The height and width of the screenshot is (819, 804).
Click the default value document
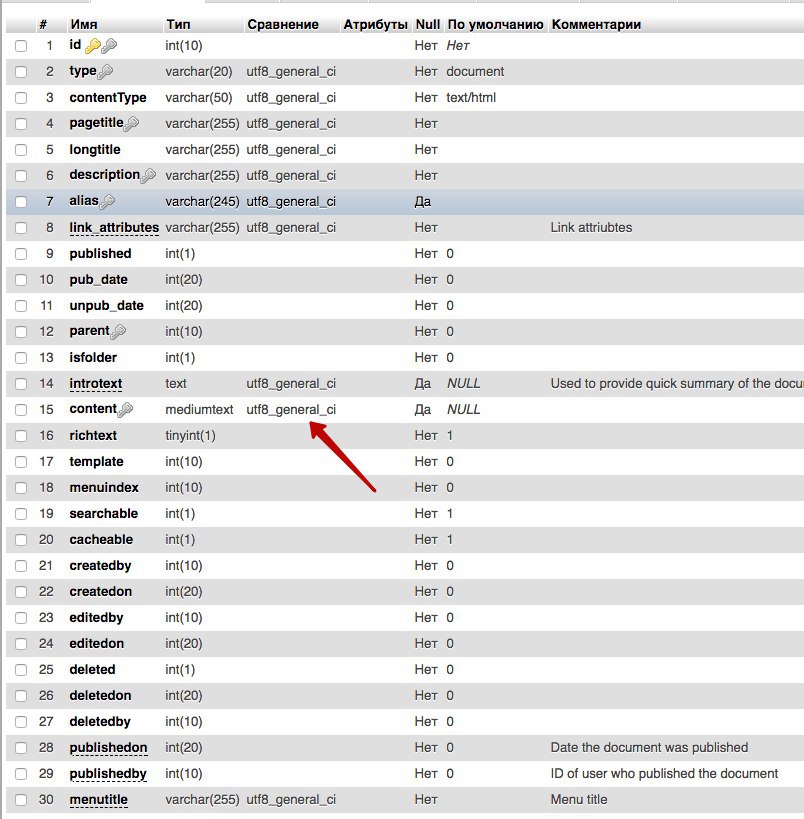(475, 72)
